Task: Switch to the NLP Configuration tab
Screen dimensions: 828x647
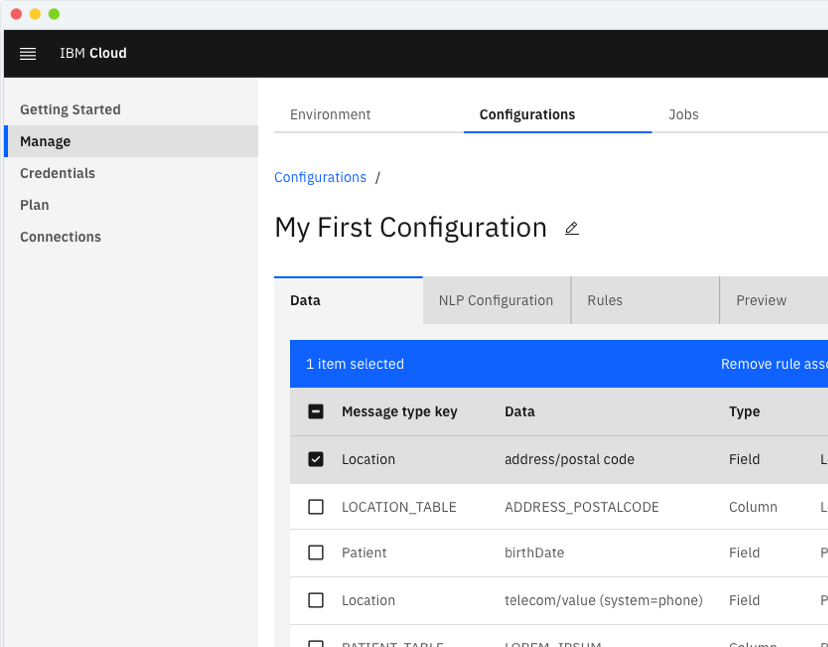Action: coord(496,301)
